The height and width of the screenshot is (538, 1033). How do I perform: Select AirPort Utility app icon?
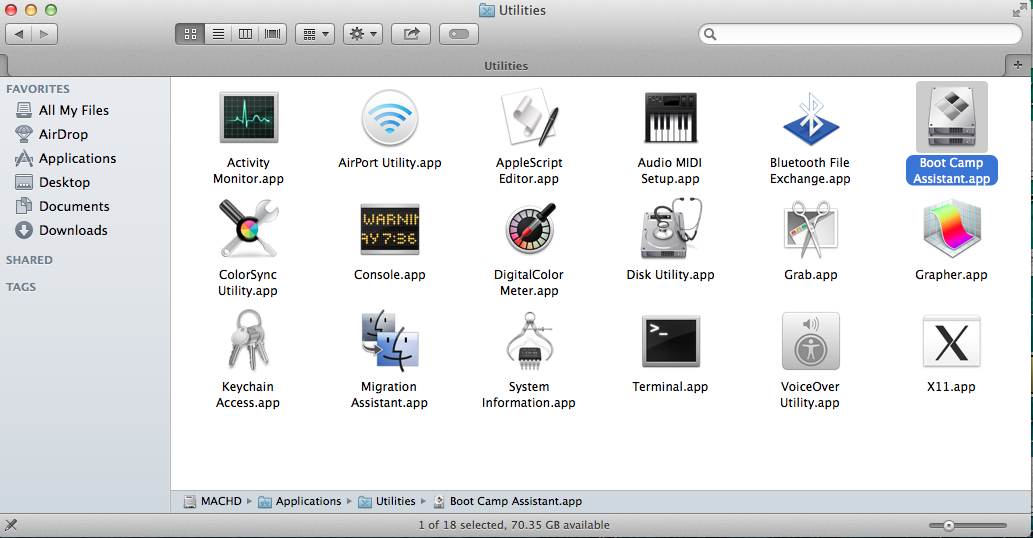point(389,118)
